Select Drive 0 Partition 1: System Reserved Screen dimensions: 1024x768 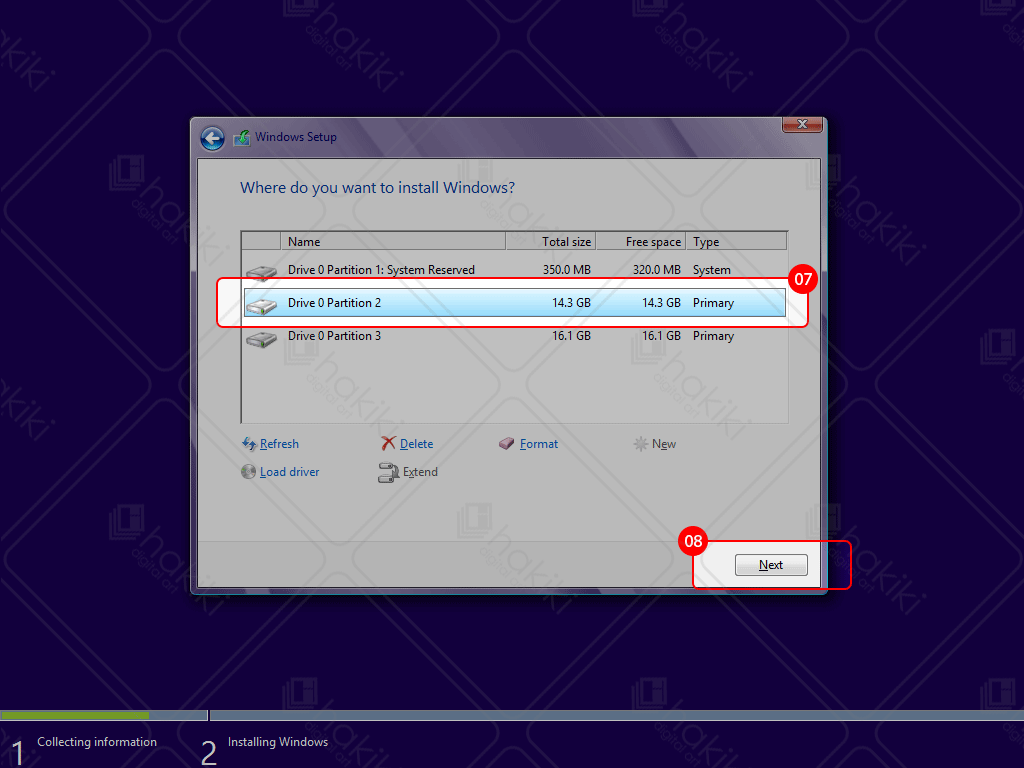point(515,270)
